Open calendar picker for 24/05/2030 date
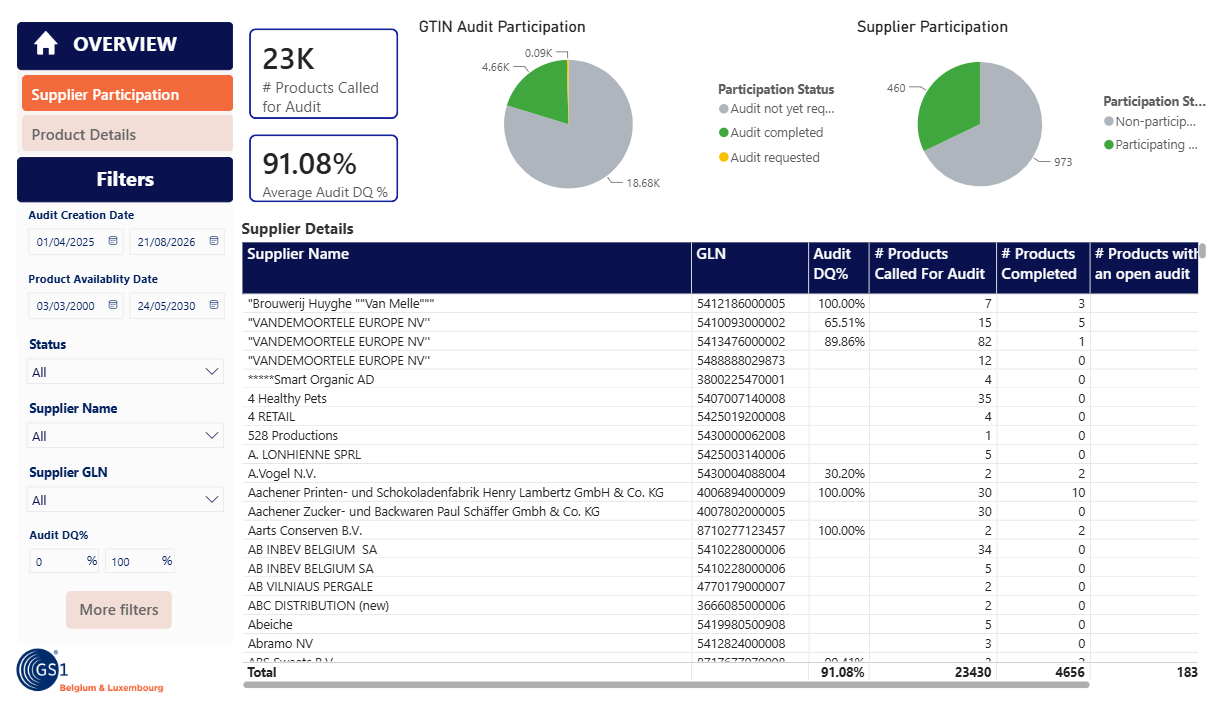Screen dimensions: 1222x710 tap(214, 305)
